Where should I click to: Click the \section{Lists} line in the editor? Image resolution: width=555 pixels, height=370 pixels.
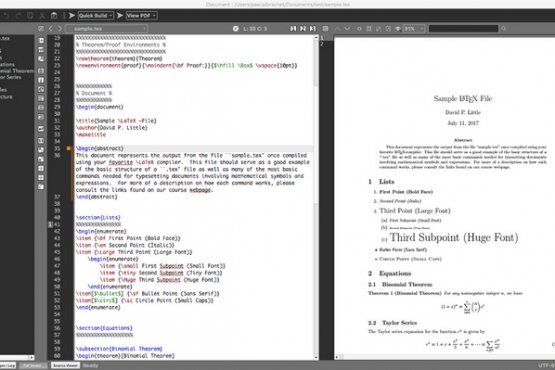pyautogui.click(x=98, y=217)
